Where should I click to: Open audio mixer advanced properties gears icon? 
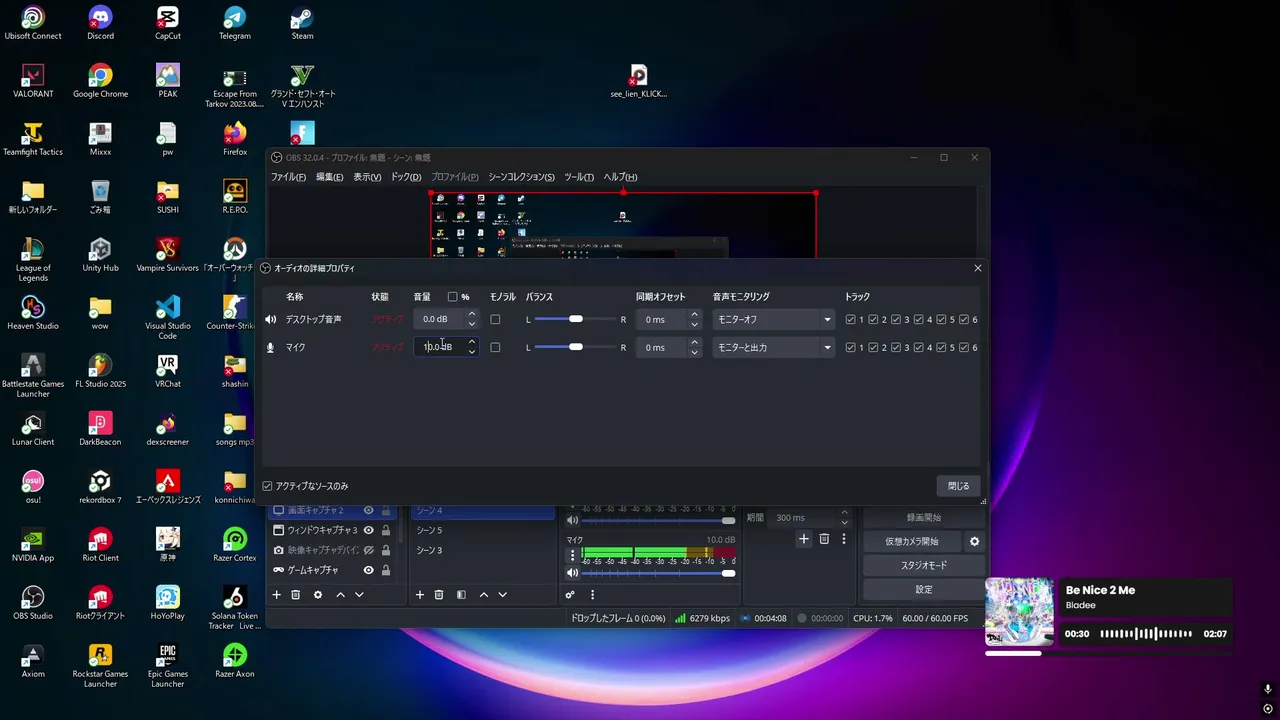pyautogui.click(x=570, y=595)
